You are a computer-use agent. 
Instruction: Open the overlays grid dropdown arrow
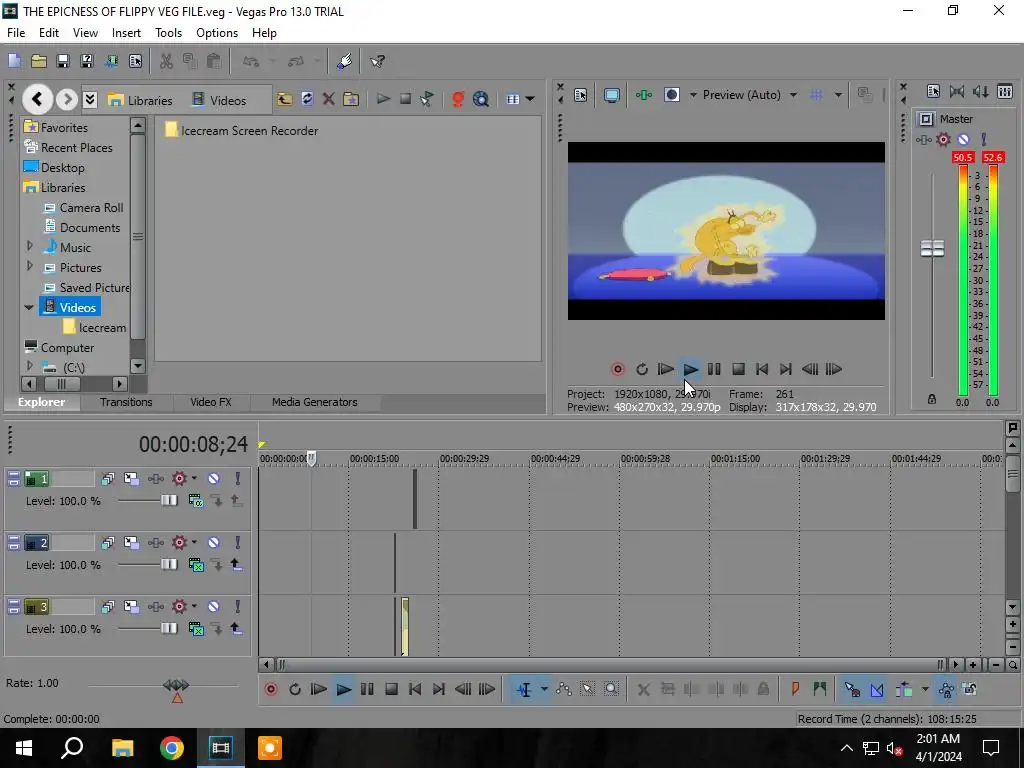838,95
